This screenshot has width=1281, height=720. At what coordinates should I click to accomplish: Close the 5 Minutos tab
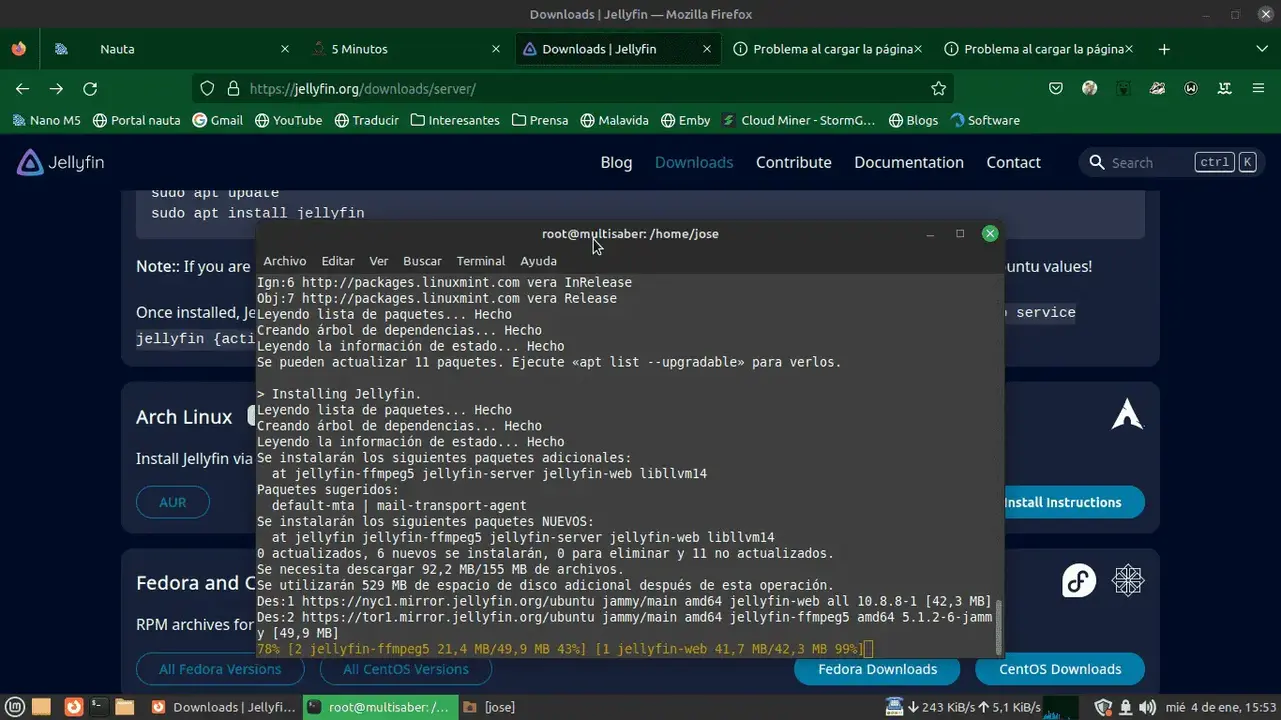tap(497, 49)
